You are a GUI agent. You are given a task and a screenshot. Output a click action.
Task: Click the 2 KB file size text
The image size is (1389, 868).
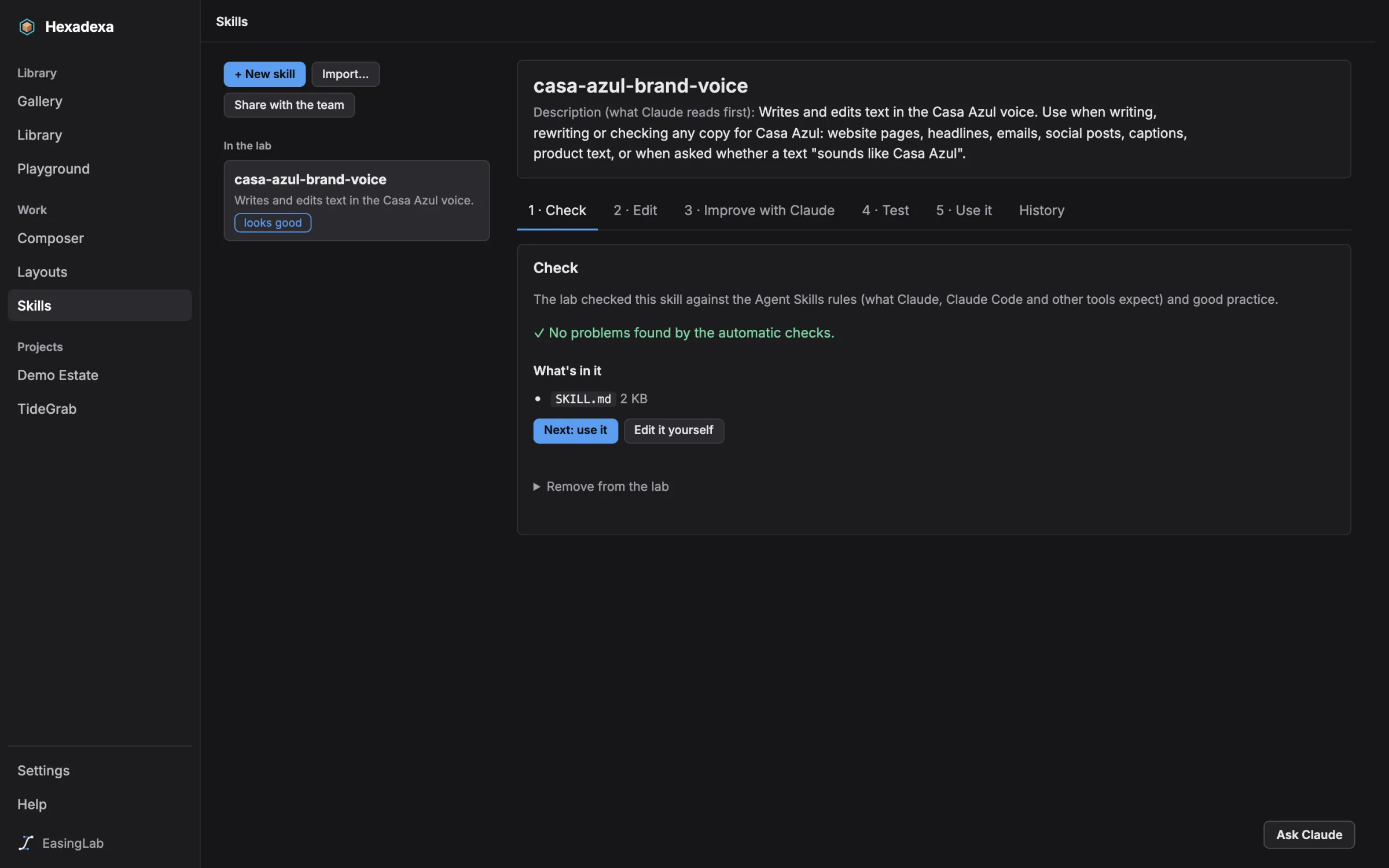tap(634, 399)
